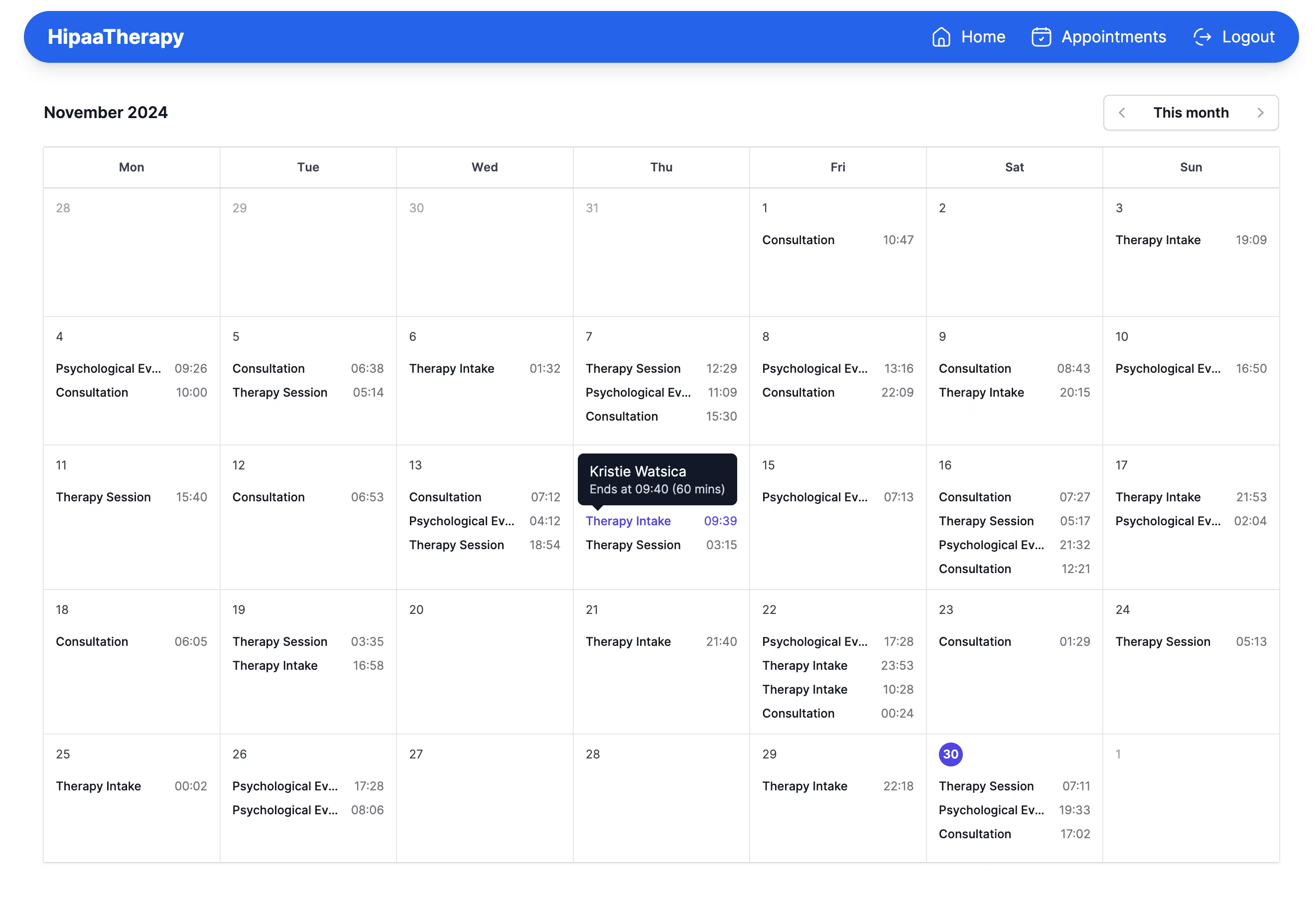Open the previous month using the left chevron
The width and height of the screenshot is (1316, 900).
tap(1122, 112)
